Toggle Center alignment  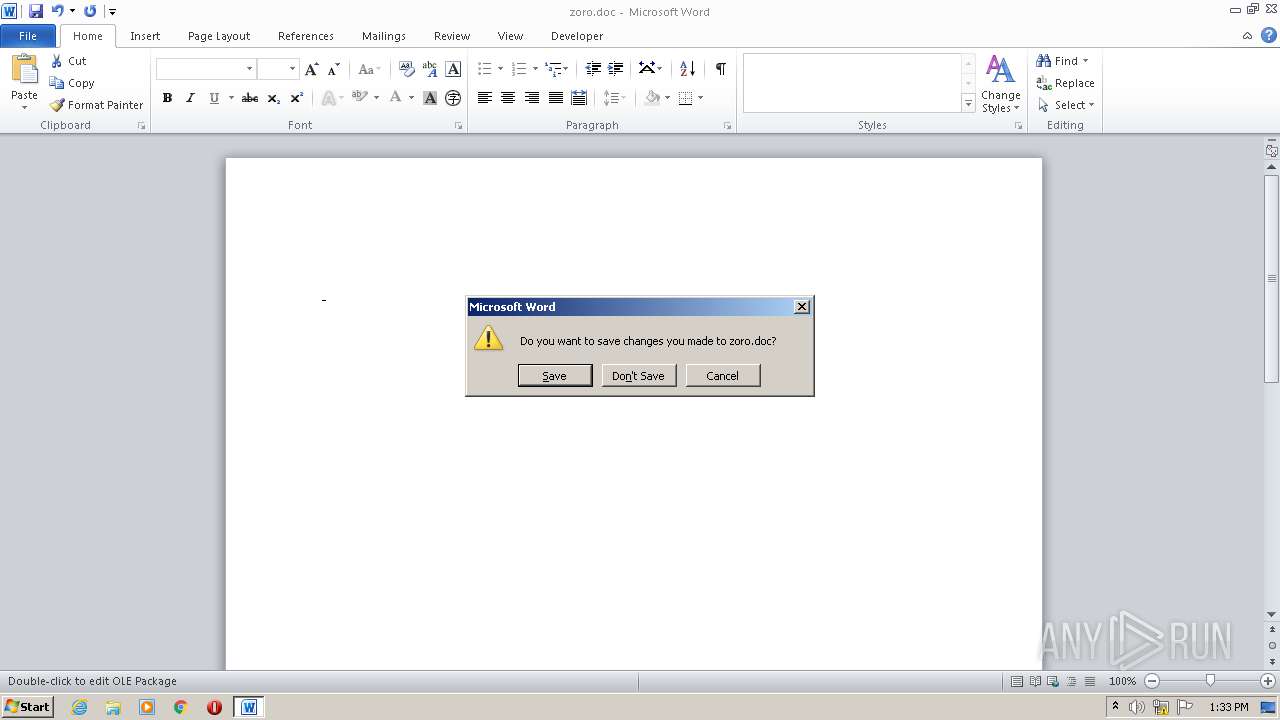508,98
